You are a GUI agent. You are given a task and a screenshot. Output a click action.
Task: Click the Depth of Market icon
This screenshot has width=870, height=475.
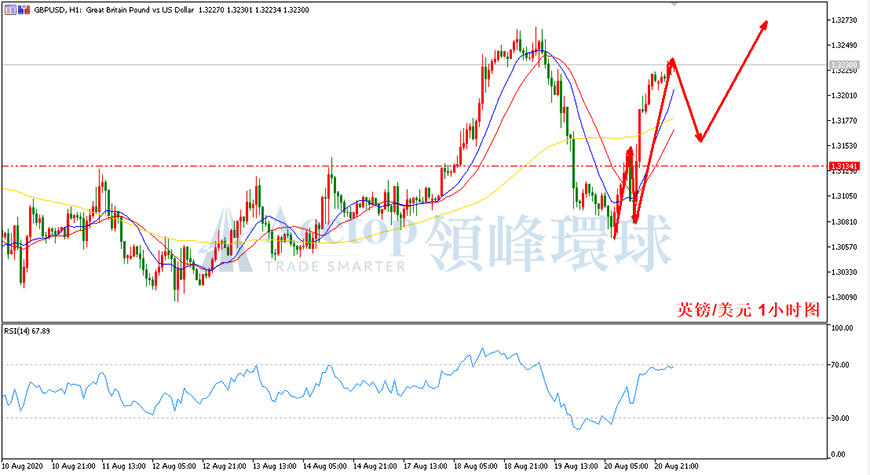(x=24, y=9)
